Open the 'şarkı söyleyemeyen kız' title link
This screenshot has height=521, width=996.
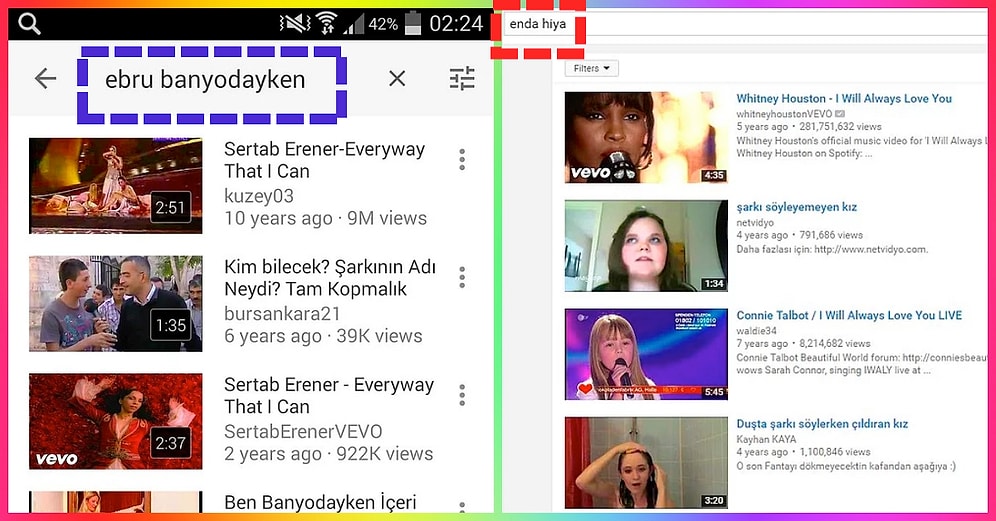797,207
